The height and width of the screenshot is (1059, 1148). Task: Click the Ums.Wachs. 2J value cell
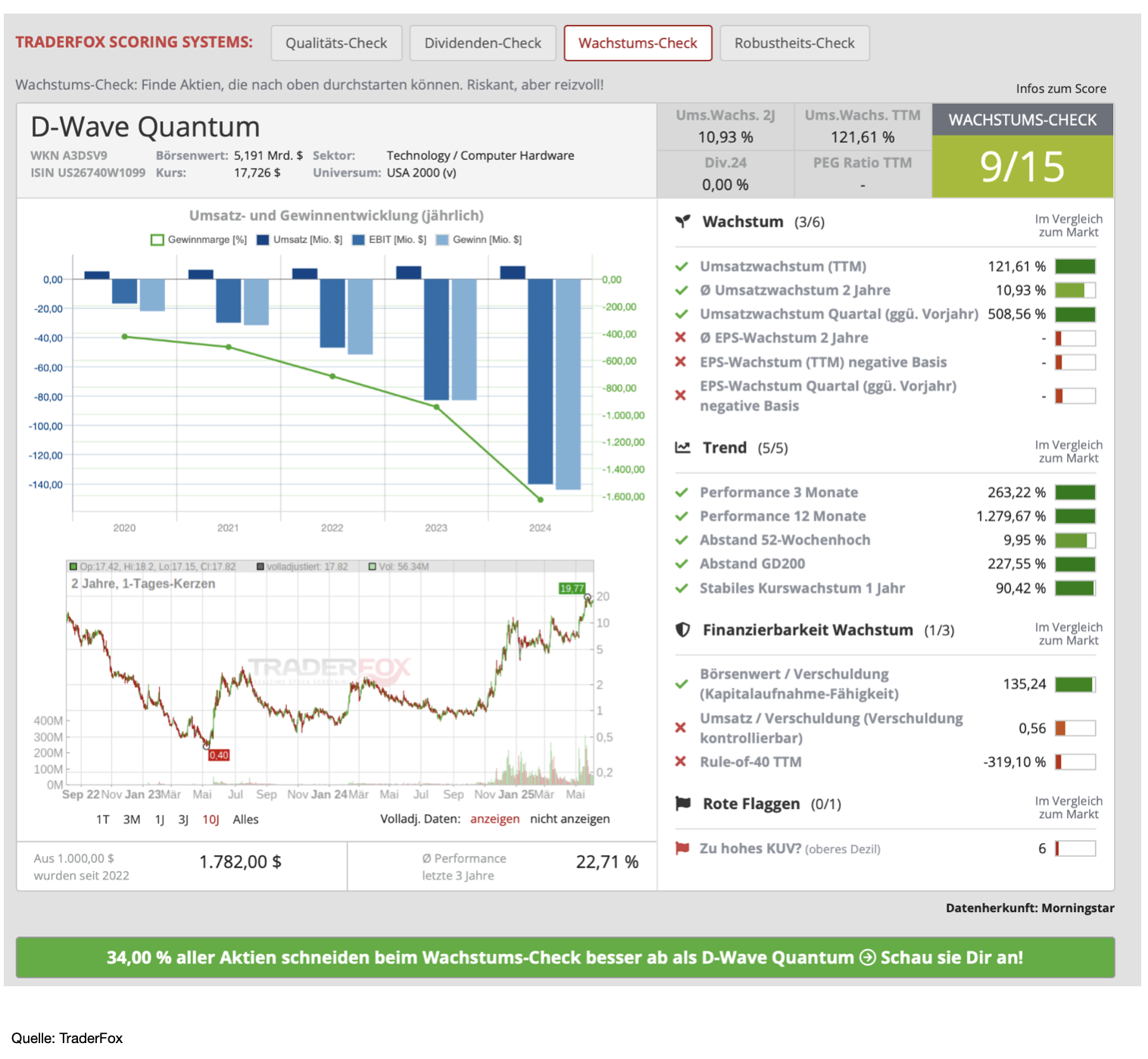tap(725, 127)
